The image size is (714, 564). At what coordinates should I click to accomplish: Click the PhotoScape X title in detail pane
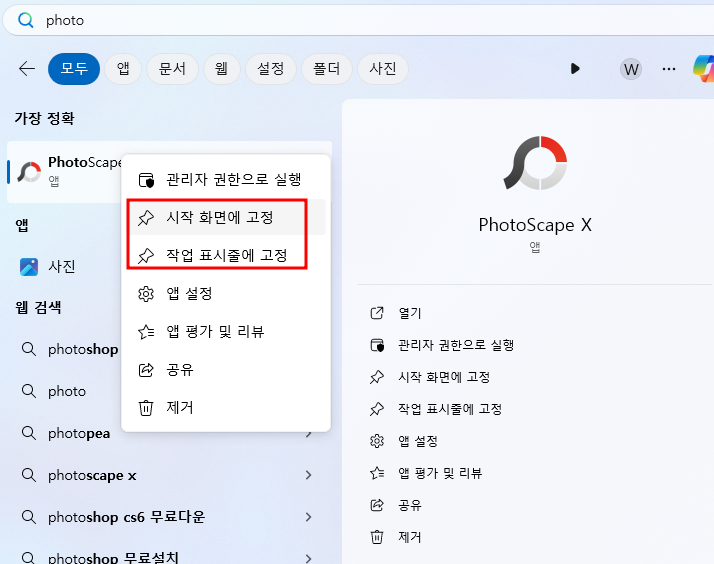click(535, 225)
